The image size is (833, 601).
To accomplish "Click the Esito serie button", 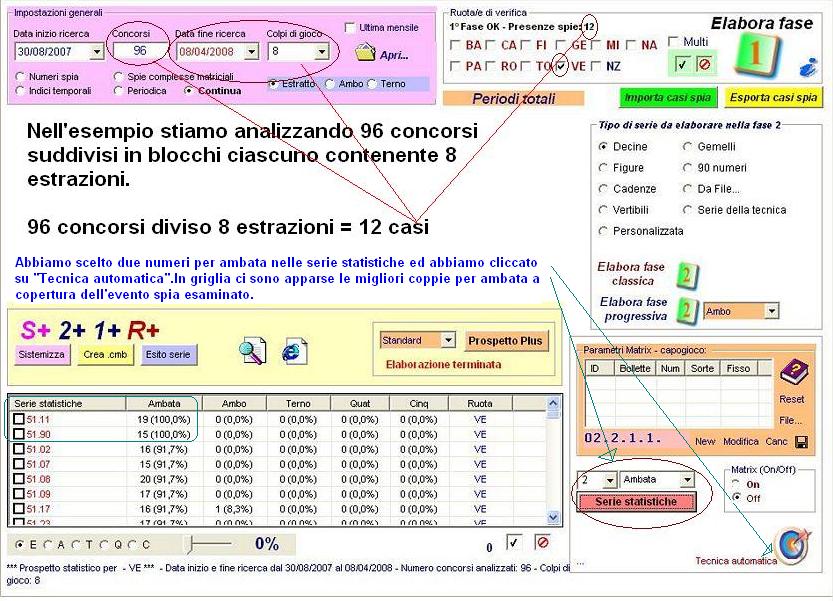I will [x=168, y=355].
